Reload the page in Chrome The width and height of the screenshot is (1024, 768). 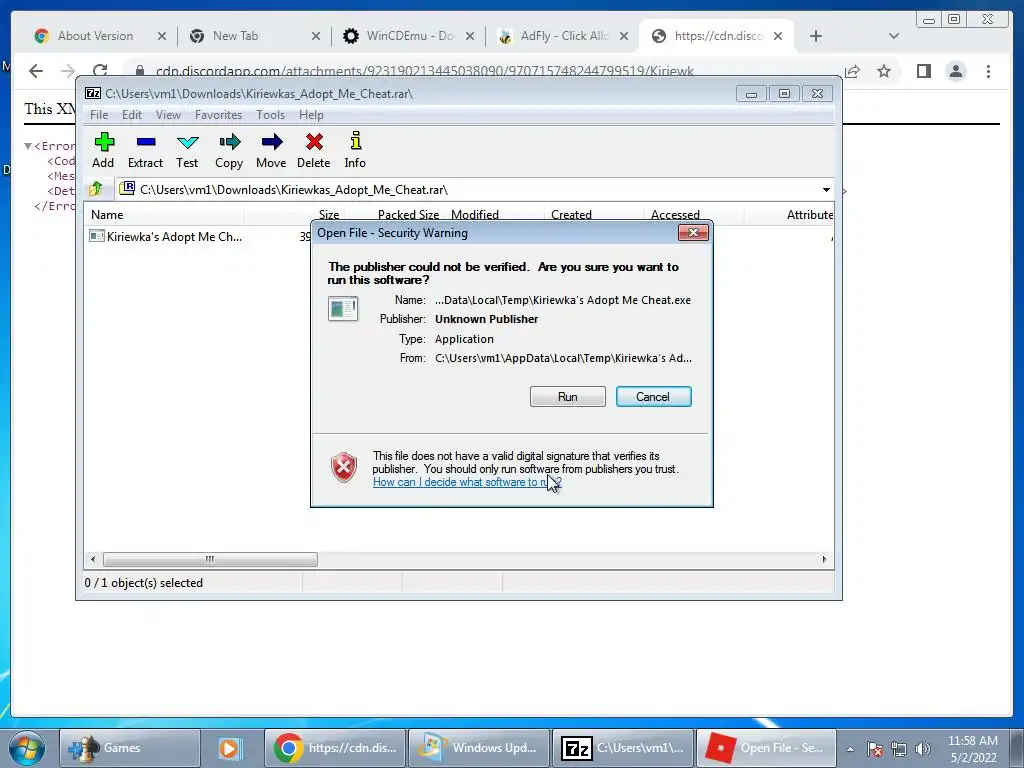100,71
